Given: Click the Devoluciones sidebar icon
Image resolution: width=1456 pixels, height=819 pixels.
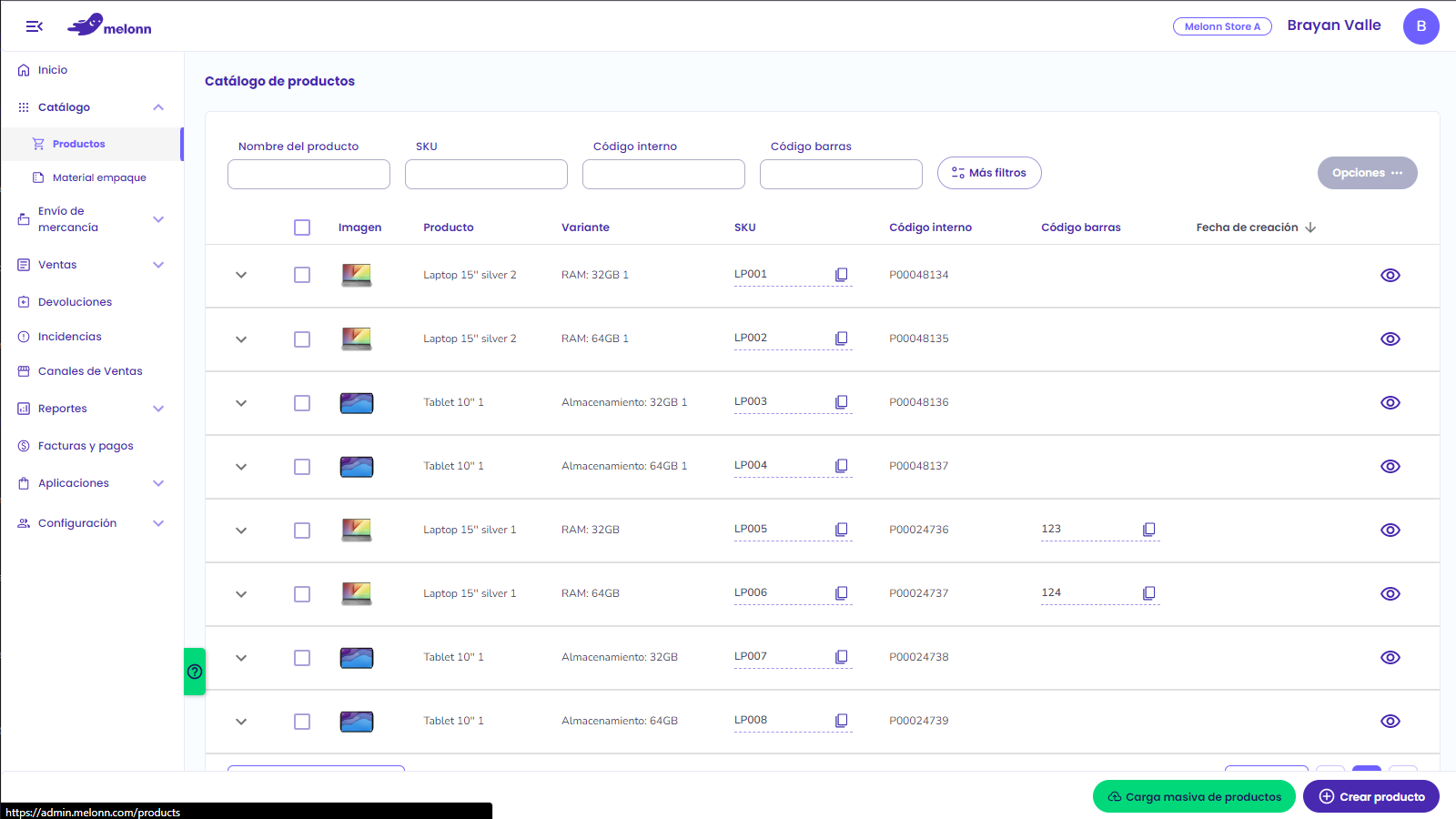Looking at the screenshot, I should [24, 302].
